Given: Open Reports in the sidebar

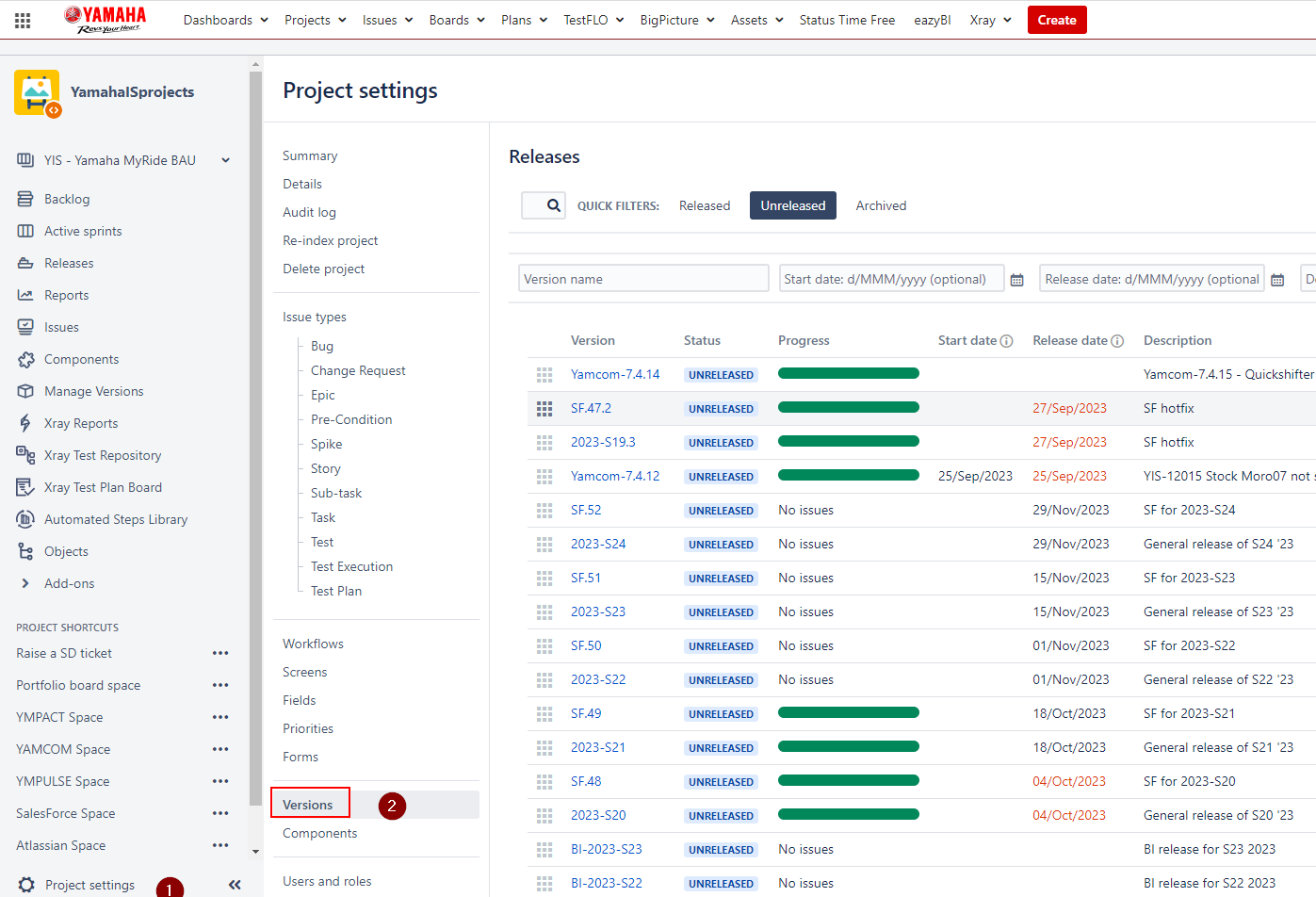Looking at the screenshot, I should click(66, 295).
